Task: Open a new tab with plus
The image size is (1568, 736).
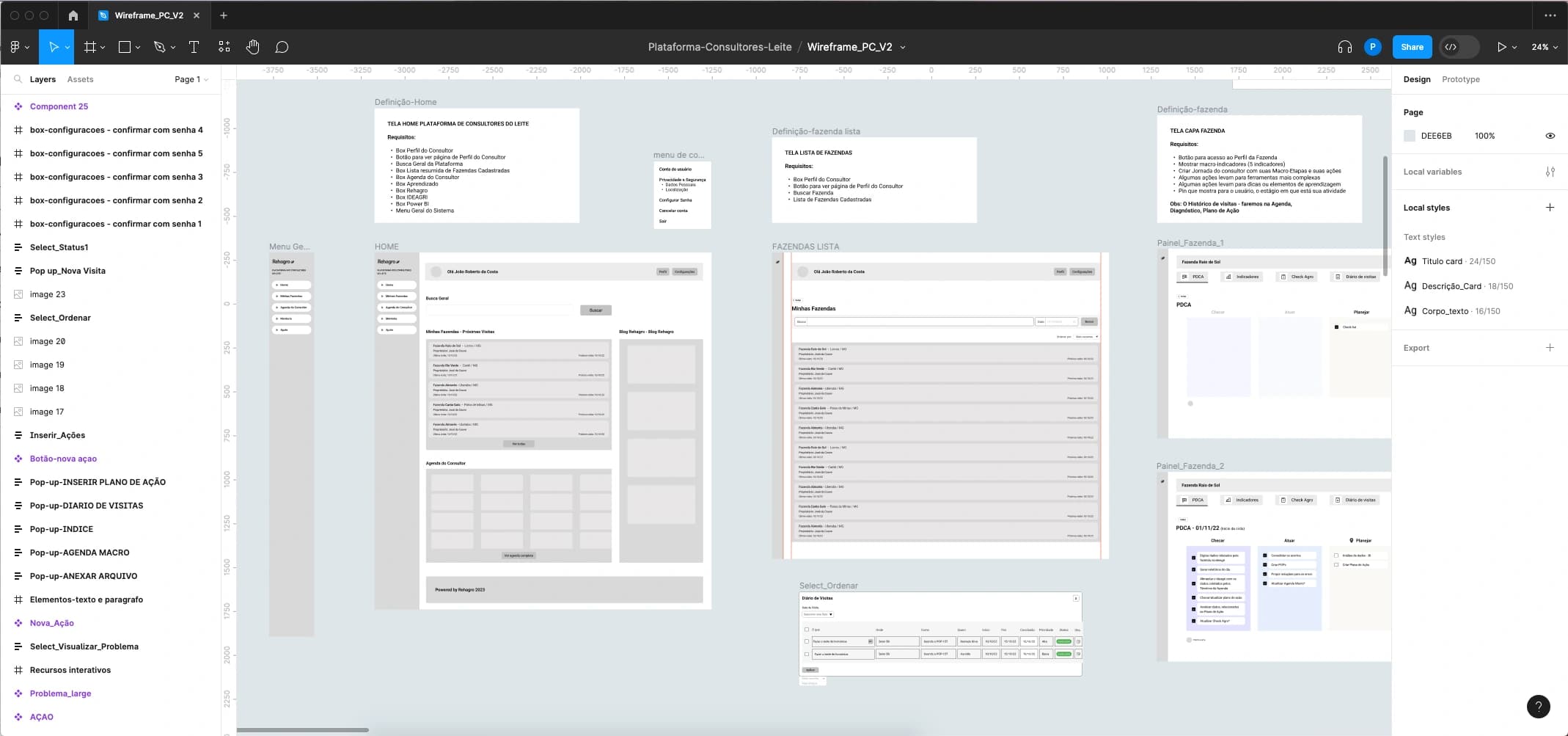Action: (x=224, y=15)
